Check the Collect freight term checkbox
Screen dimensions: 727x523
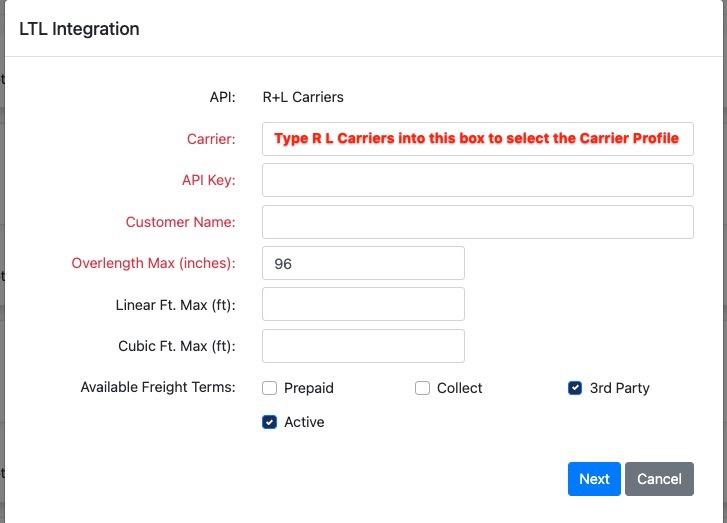coord(422,388)
